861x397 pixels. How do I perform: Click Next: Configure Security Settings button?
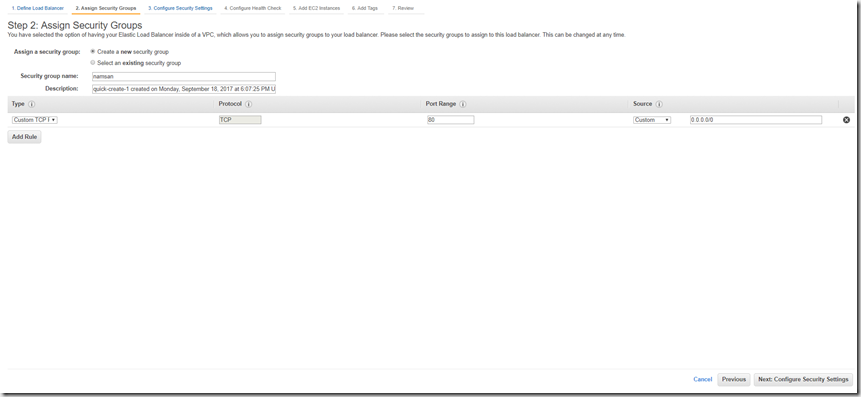coord(803,379)
